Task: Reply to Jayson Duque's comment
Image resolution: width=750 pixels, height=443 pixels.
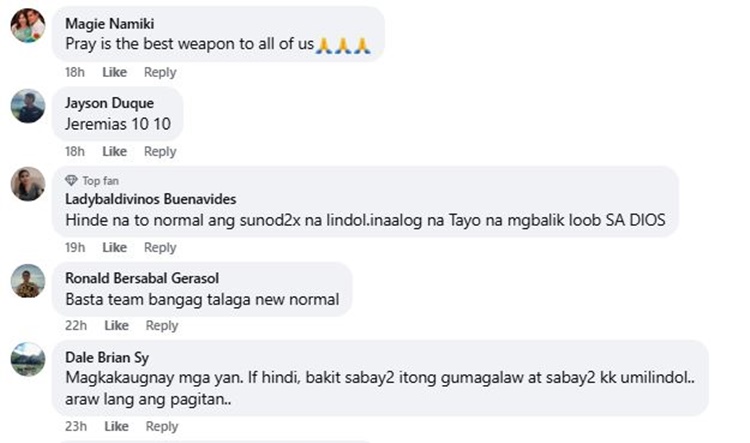Action: coord(160,152)
